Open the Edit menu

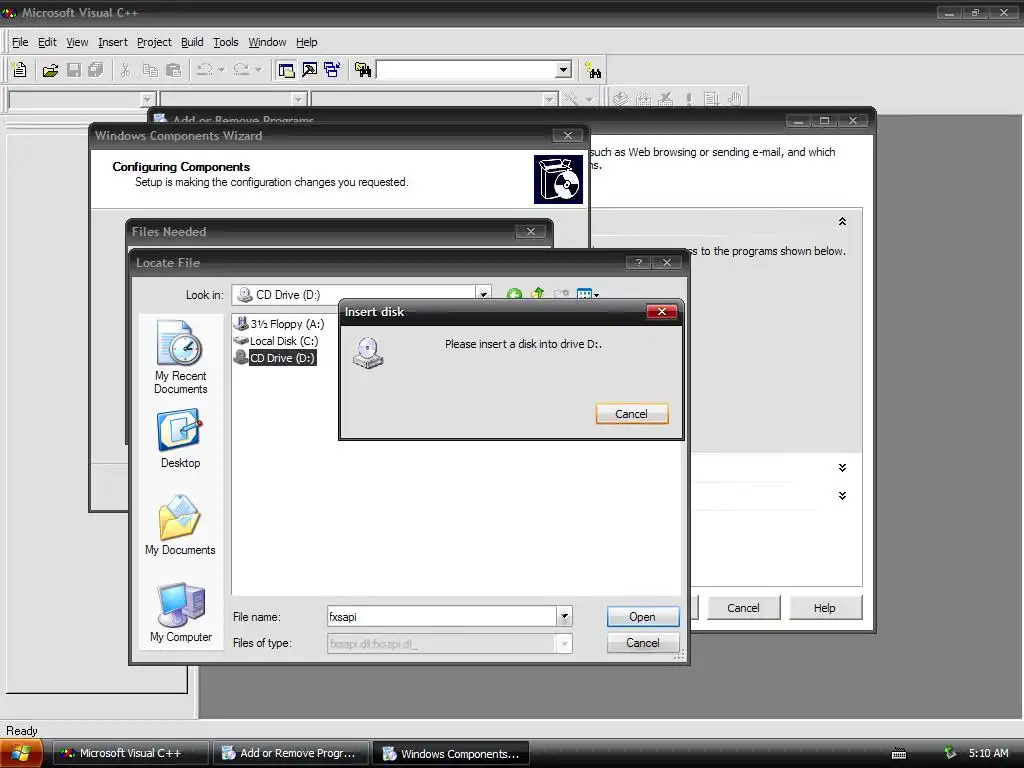click(x=47, y=42)
